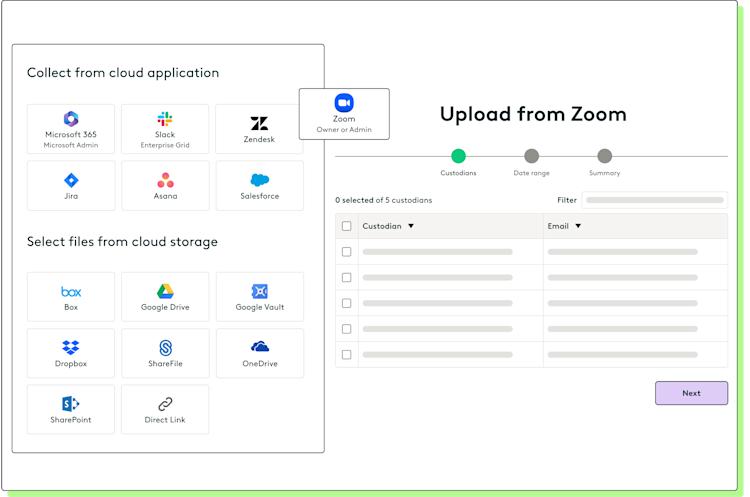Screen dimensions: 750x497
Task: Select the Zoom Owner or Admin tile
Action: pos(344,114)
